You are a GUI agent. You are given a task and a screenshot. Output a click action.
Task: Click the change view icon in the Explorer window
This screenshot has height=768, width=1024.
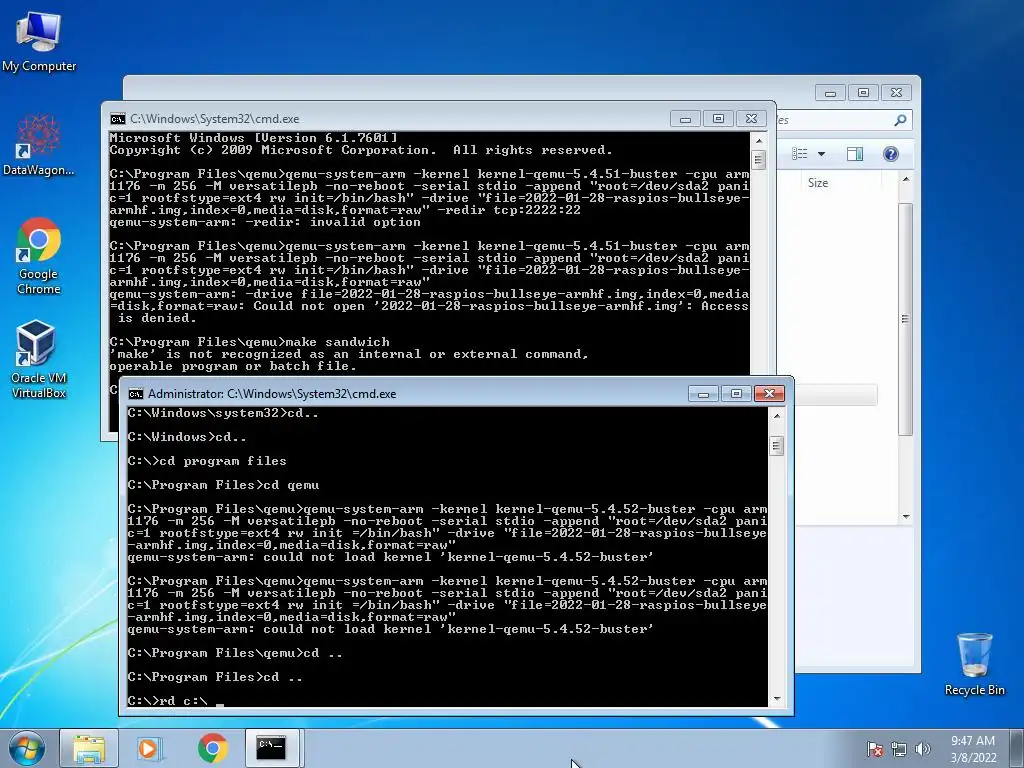(800, 154)
